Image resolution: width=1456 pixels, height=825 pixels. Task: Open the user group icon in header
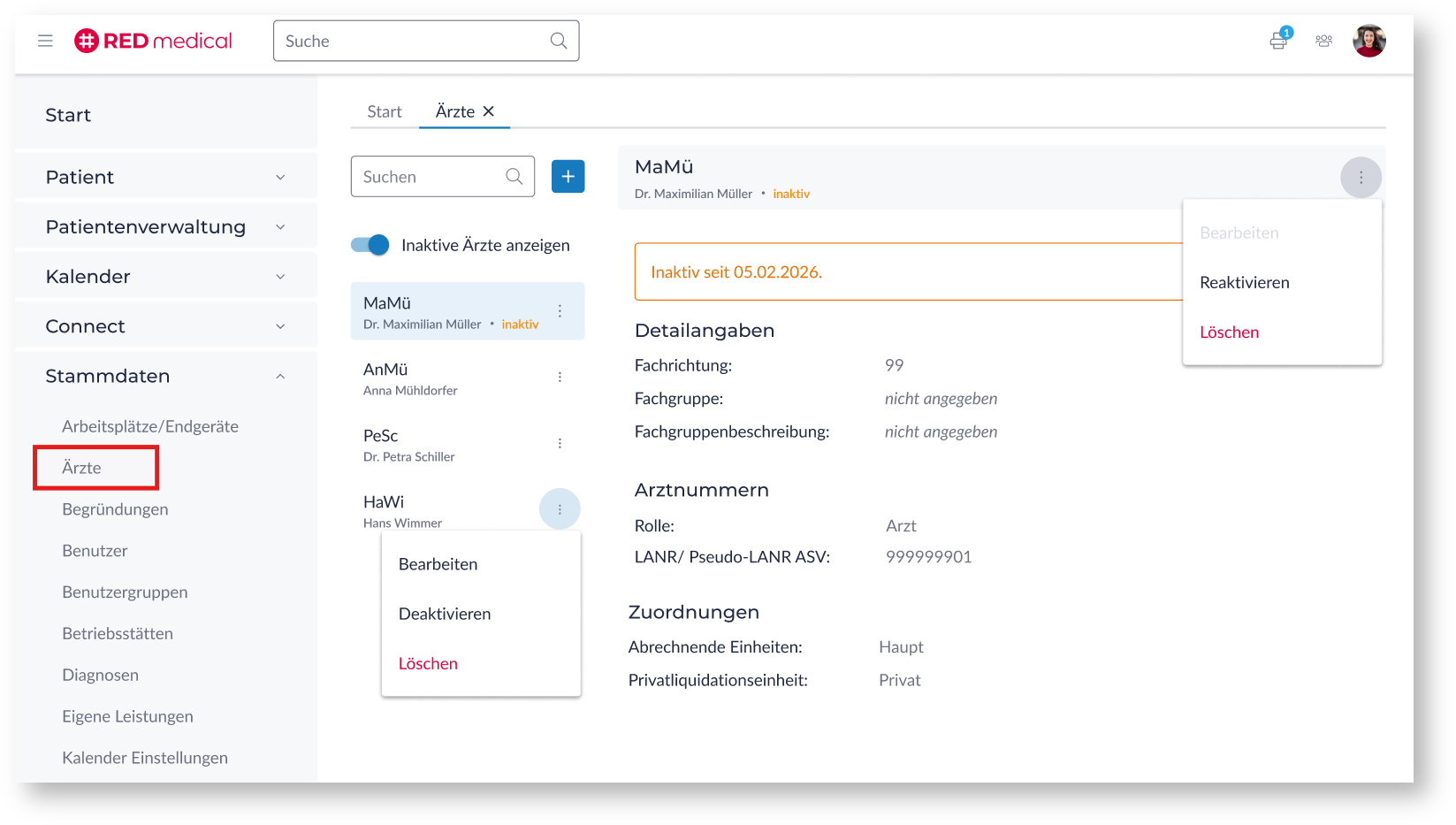1323,41
